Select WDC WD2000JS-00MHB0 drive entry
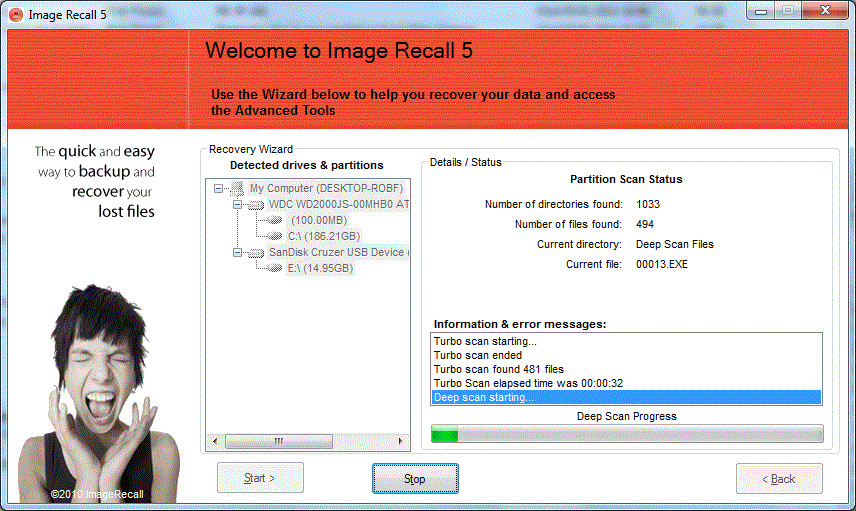The height and width of the screenshot is (511, 856). [x=338, y=204]
